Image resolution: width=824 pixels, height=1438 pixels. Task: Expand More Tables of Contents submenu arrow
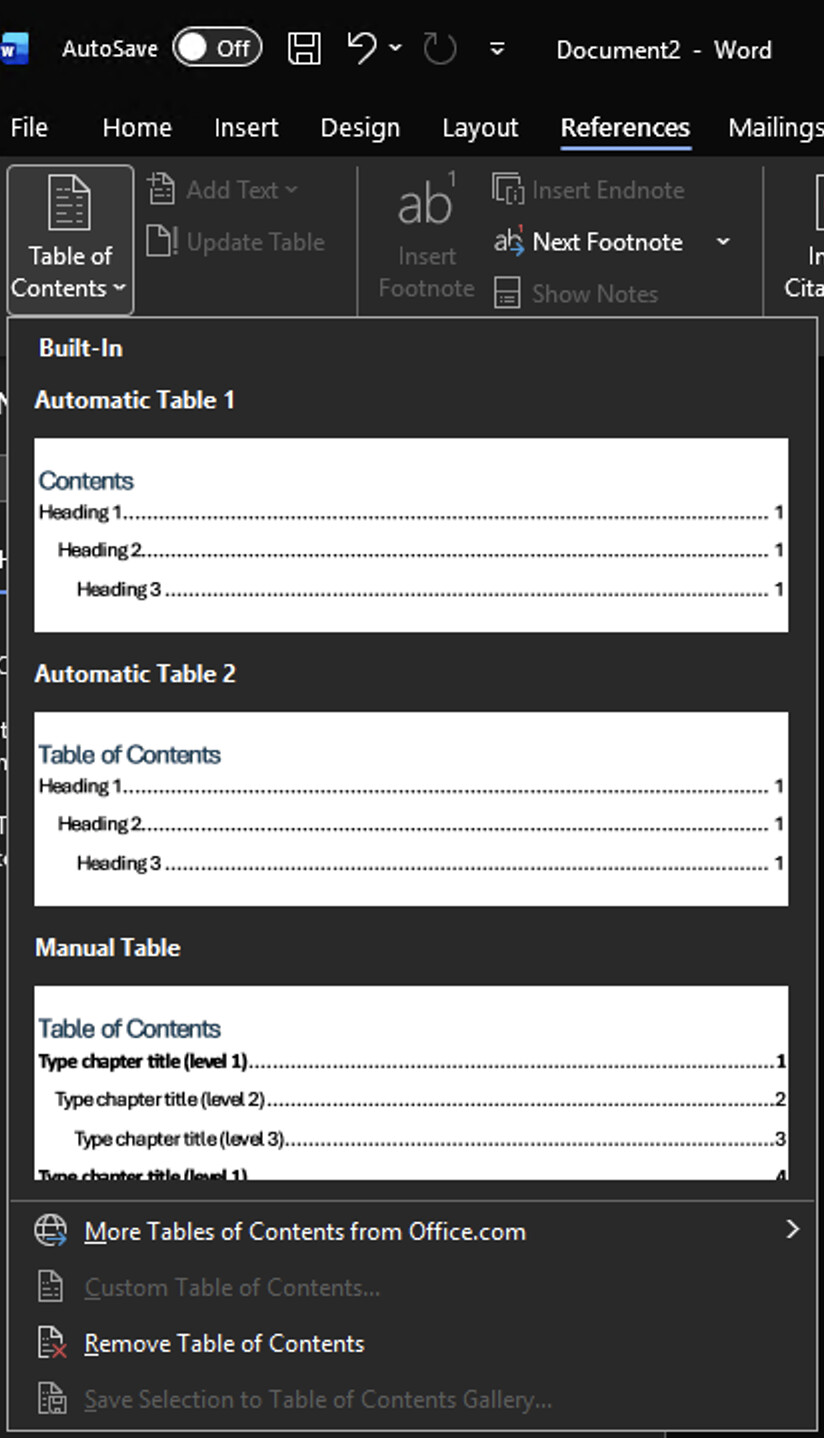793,1230
